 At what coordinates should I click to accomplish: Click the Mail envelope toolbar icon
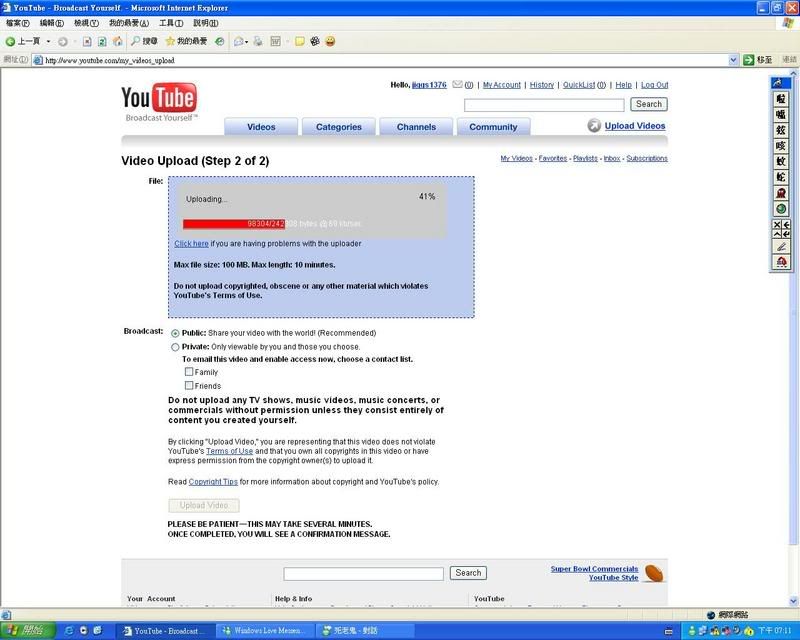click(238, 41)
